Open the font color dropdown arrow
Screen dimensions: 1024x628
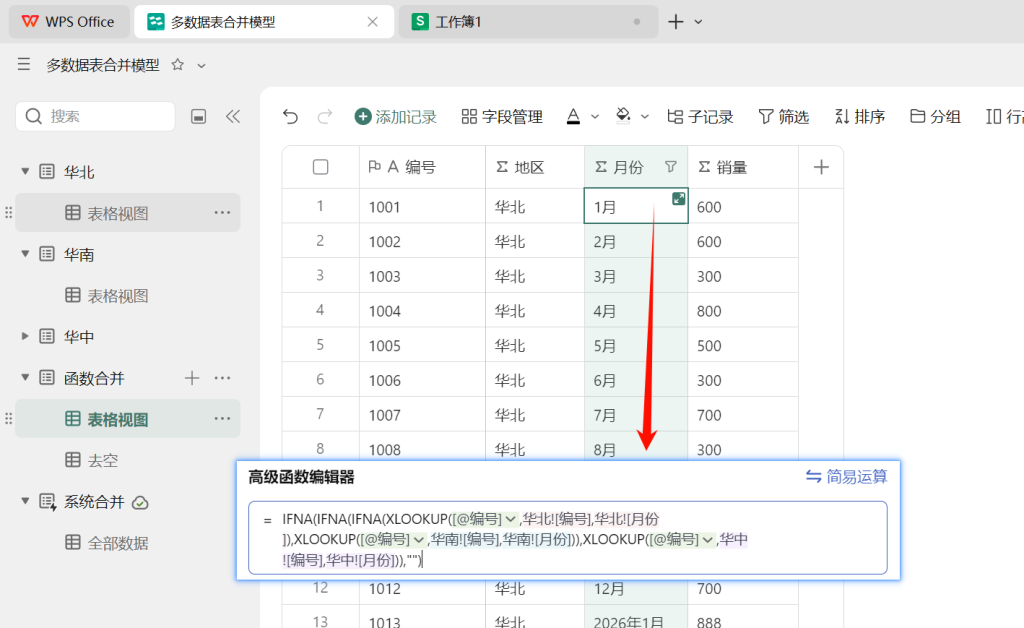point(595,117)
